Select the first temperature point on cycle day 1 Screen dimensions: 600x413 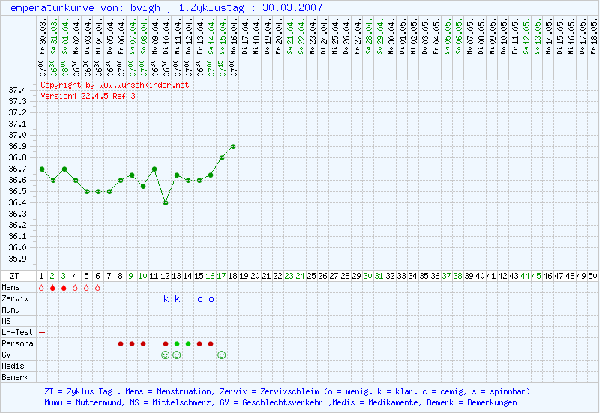click(42, 169)
